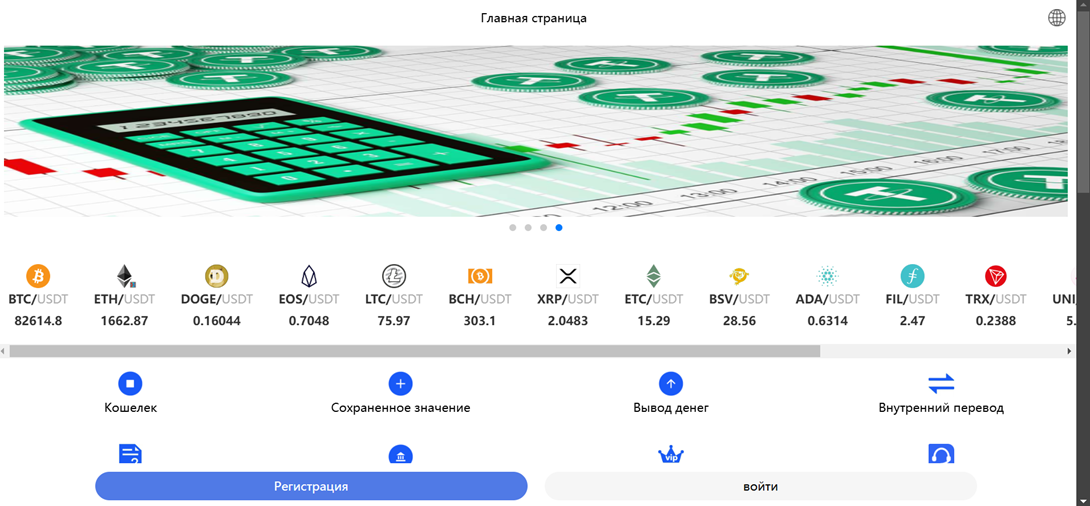Image resolution: width=1090 pixels, height=506 pixels.
Task: Select the Dogecoin coin icon
Action: [216, 276]
